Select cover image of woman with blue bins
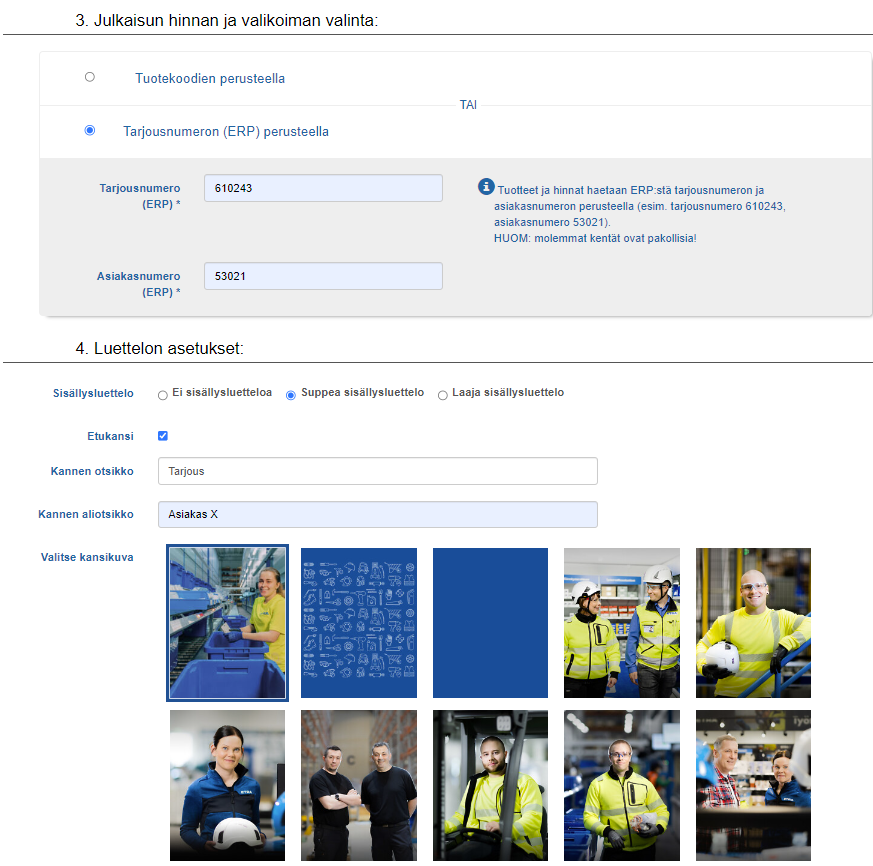The width and height of the screenshot is (873, 866). click(x=227, y=623)
